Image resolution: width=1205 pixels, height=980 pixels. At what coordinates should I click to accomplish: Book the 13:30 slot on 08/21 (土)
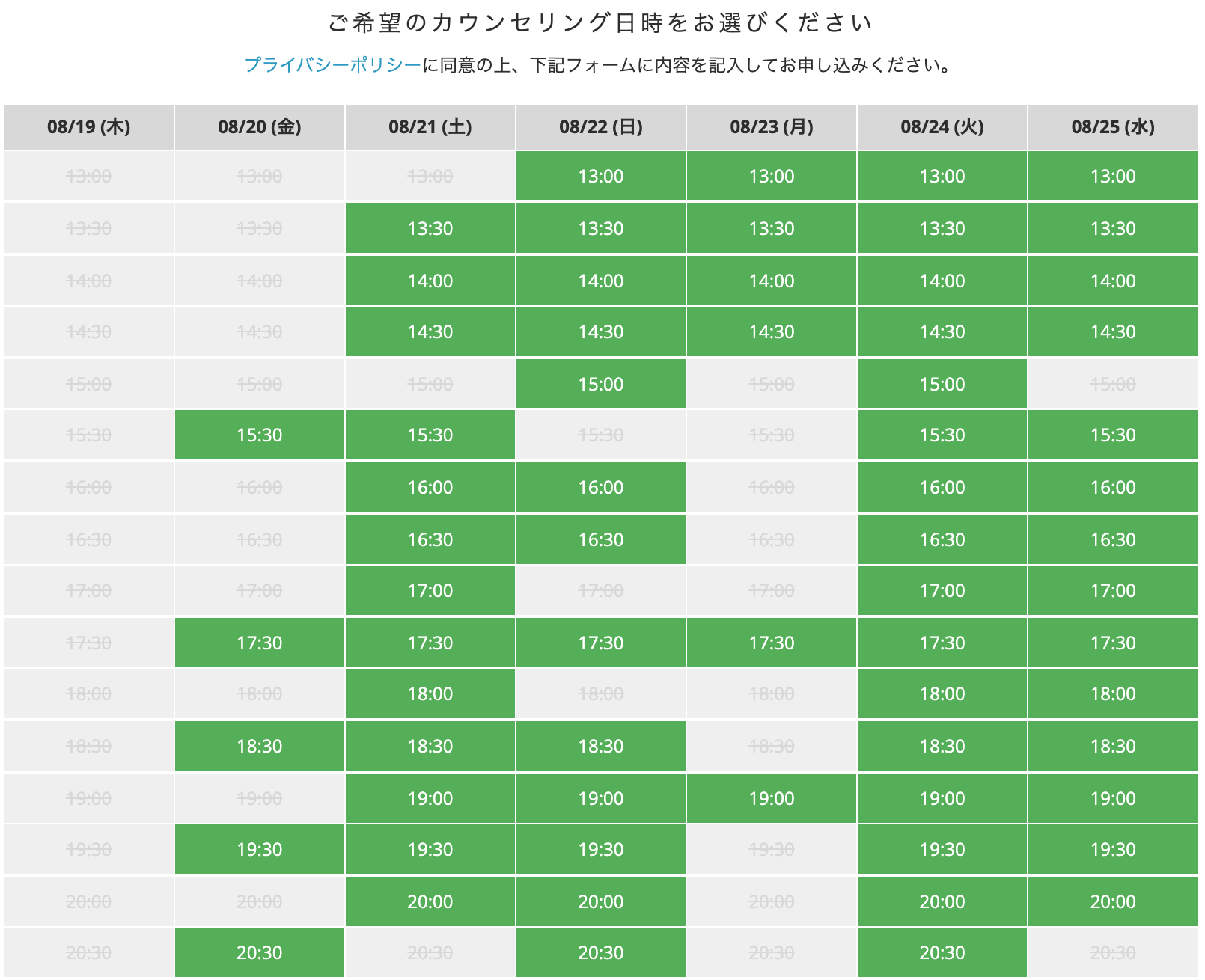click(430, 229)
